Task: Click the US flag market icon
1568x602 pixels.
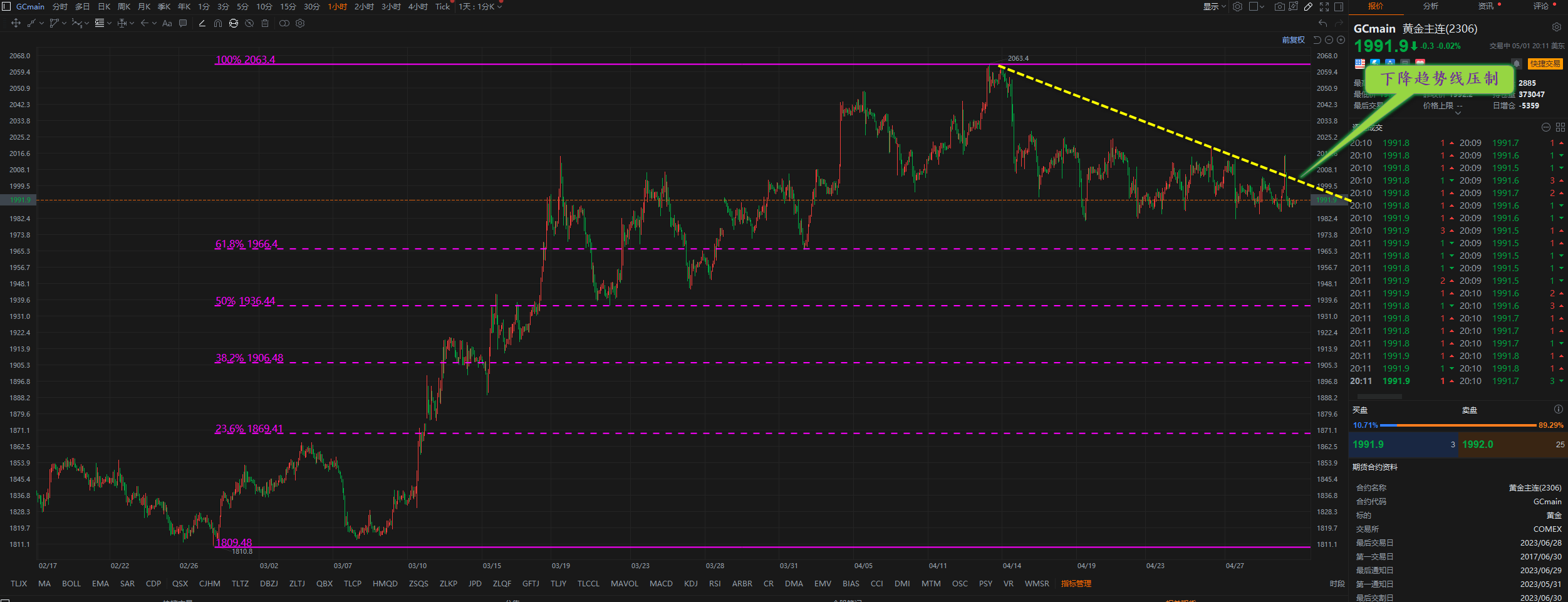Action: tap(1360, 63)
